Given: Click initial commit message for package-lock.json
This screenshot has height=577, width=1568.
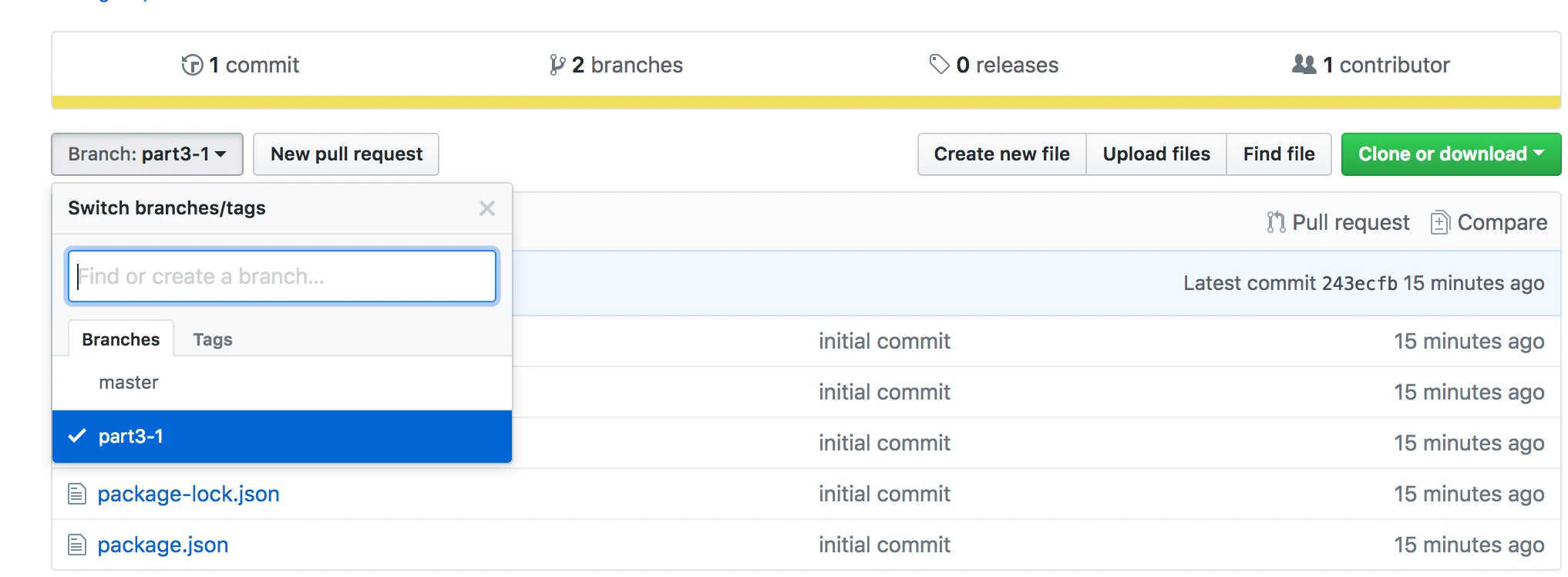Looking at the screenshot, I should point(884,494).
